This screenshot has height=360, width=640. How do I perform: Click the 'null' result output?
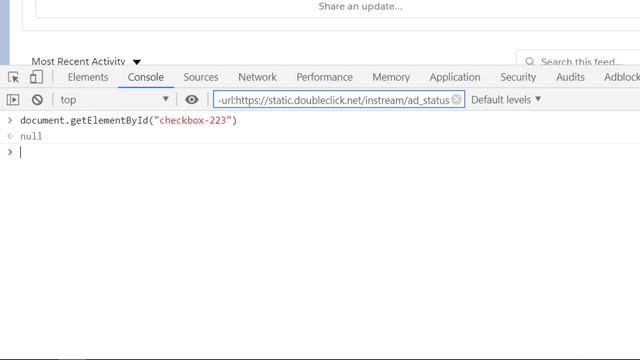(31, 136)
